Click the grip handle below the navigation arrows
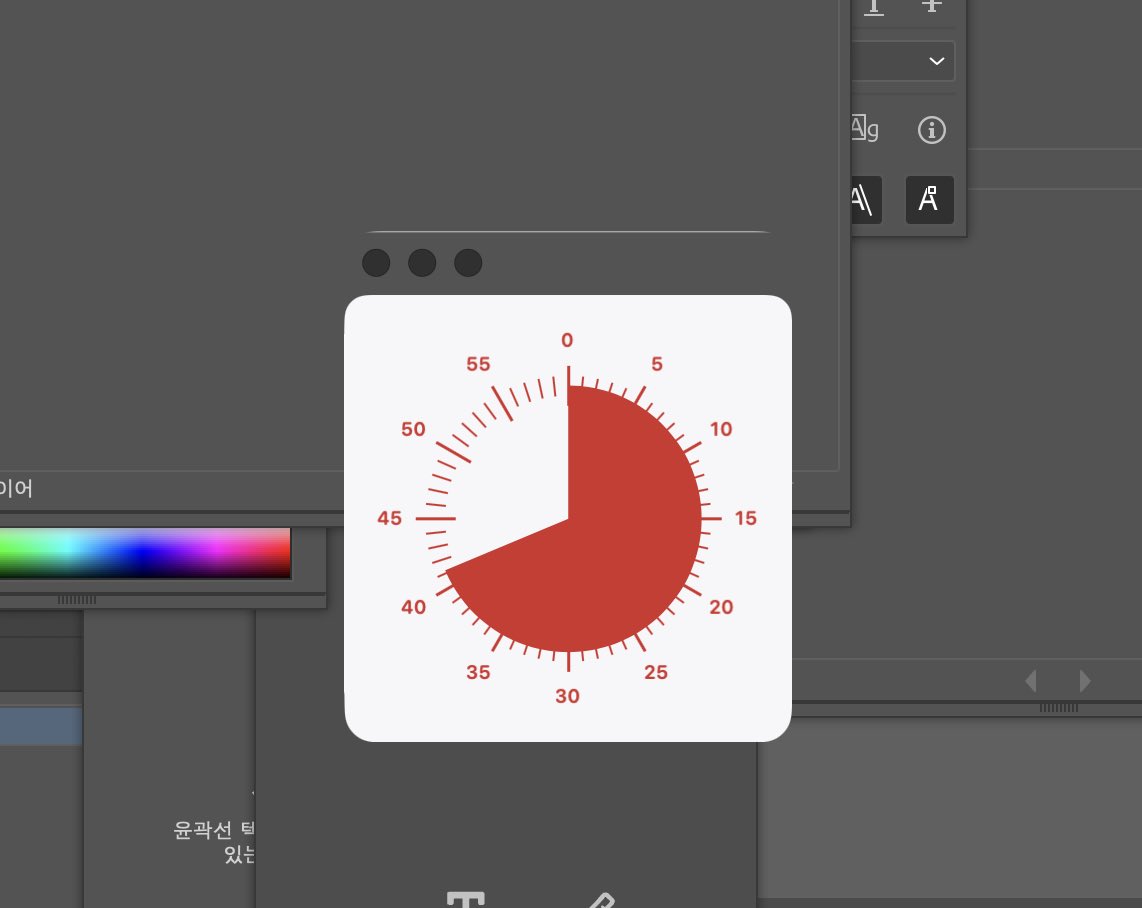 (x=1058, y=708)
